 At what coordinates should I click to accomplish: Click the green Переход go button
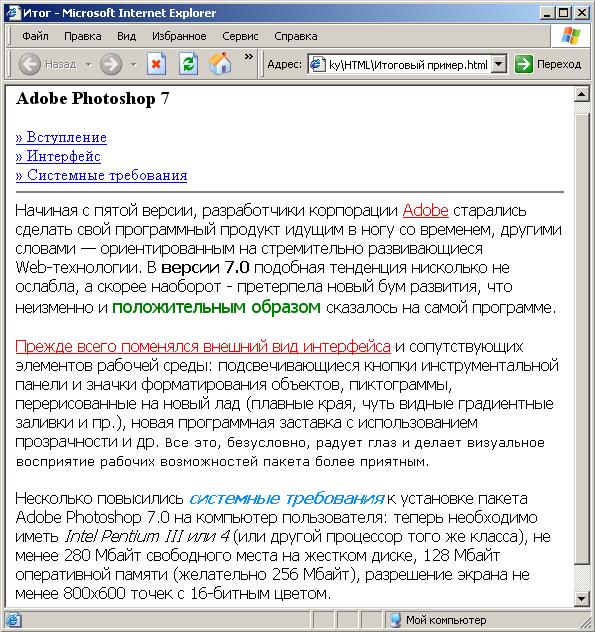tap(547, 64)
